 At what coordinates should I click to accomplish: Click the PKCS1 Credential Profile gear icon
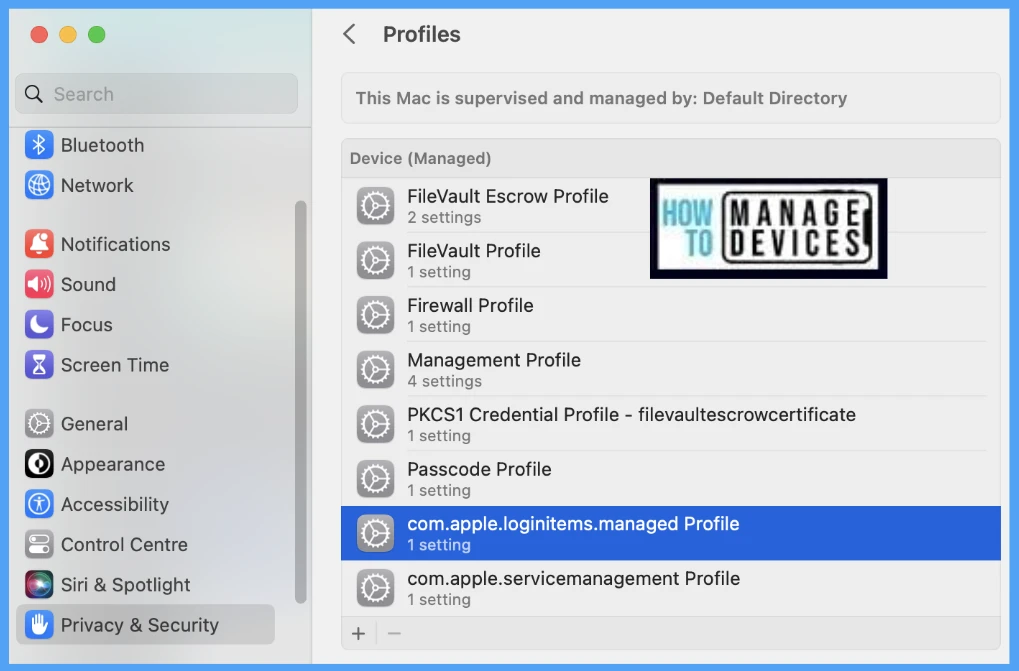pos(376,424)
